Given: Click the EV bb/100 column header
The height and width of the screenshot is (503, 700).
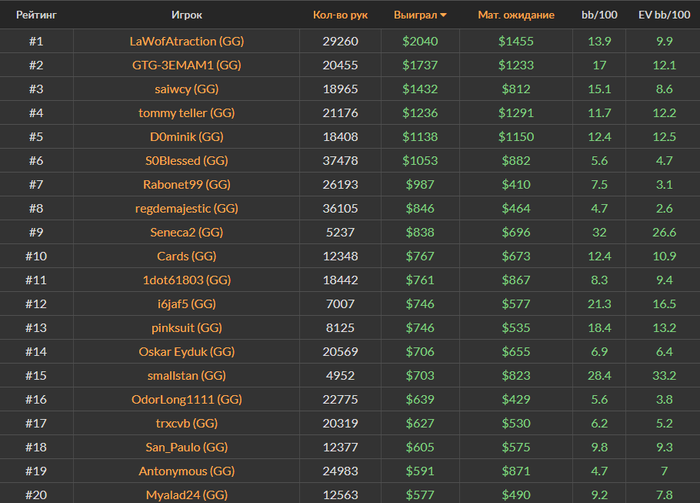Looking at the screenshot, I should [x=664, y=15].
